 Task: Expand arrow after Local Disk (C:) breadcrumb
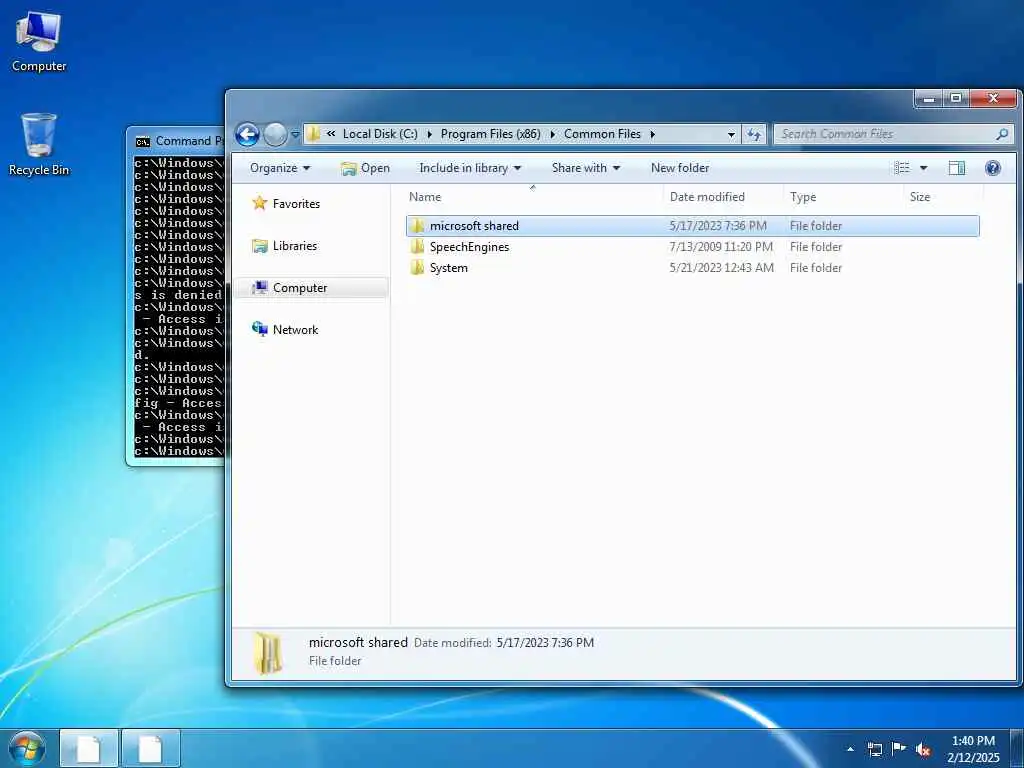point(429,135)
